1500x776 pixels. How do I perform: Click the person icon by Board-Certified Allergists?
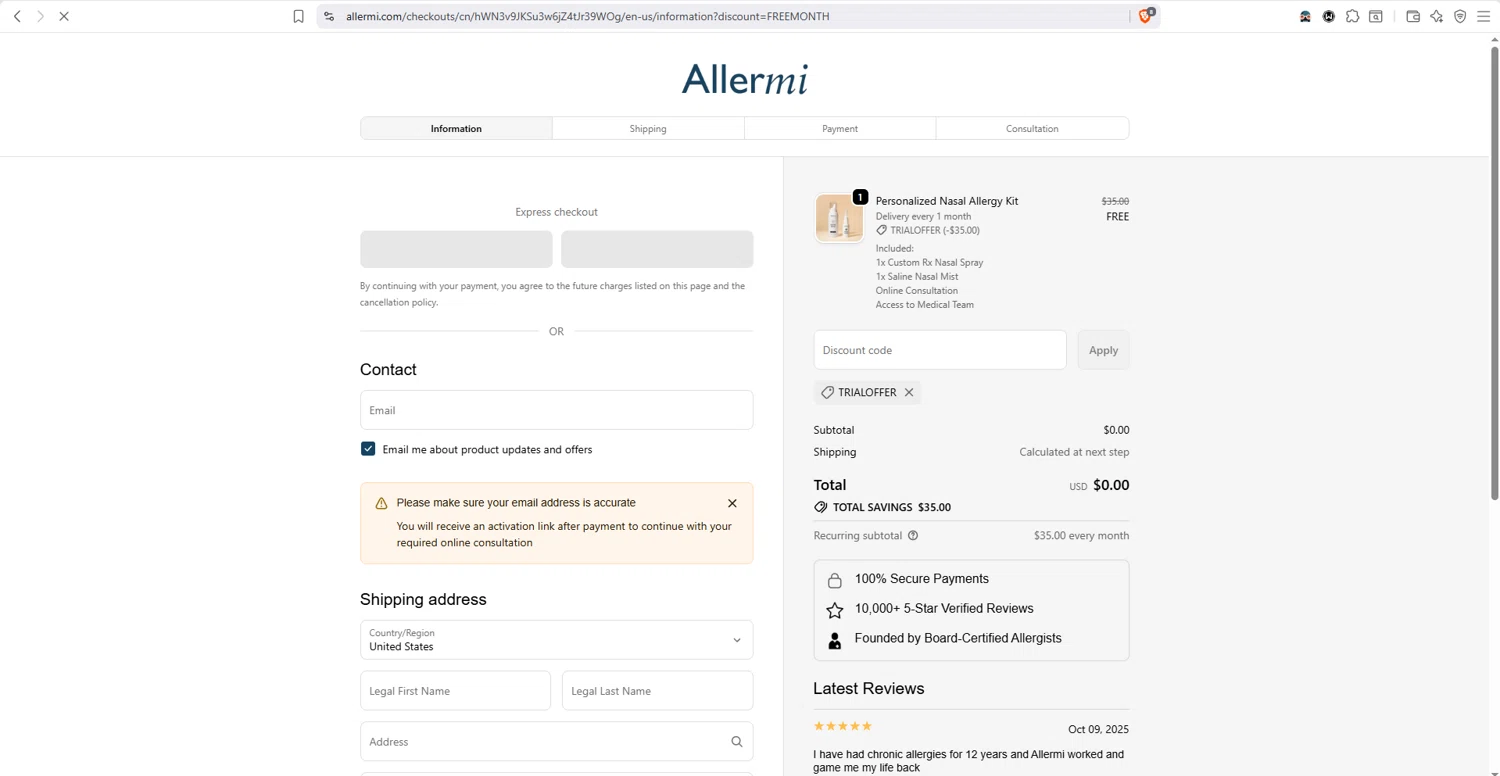tap(835, 640)
